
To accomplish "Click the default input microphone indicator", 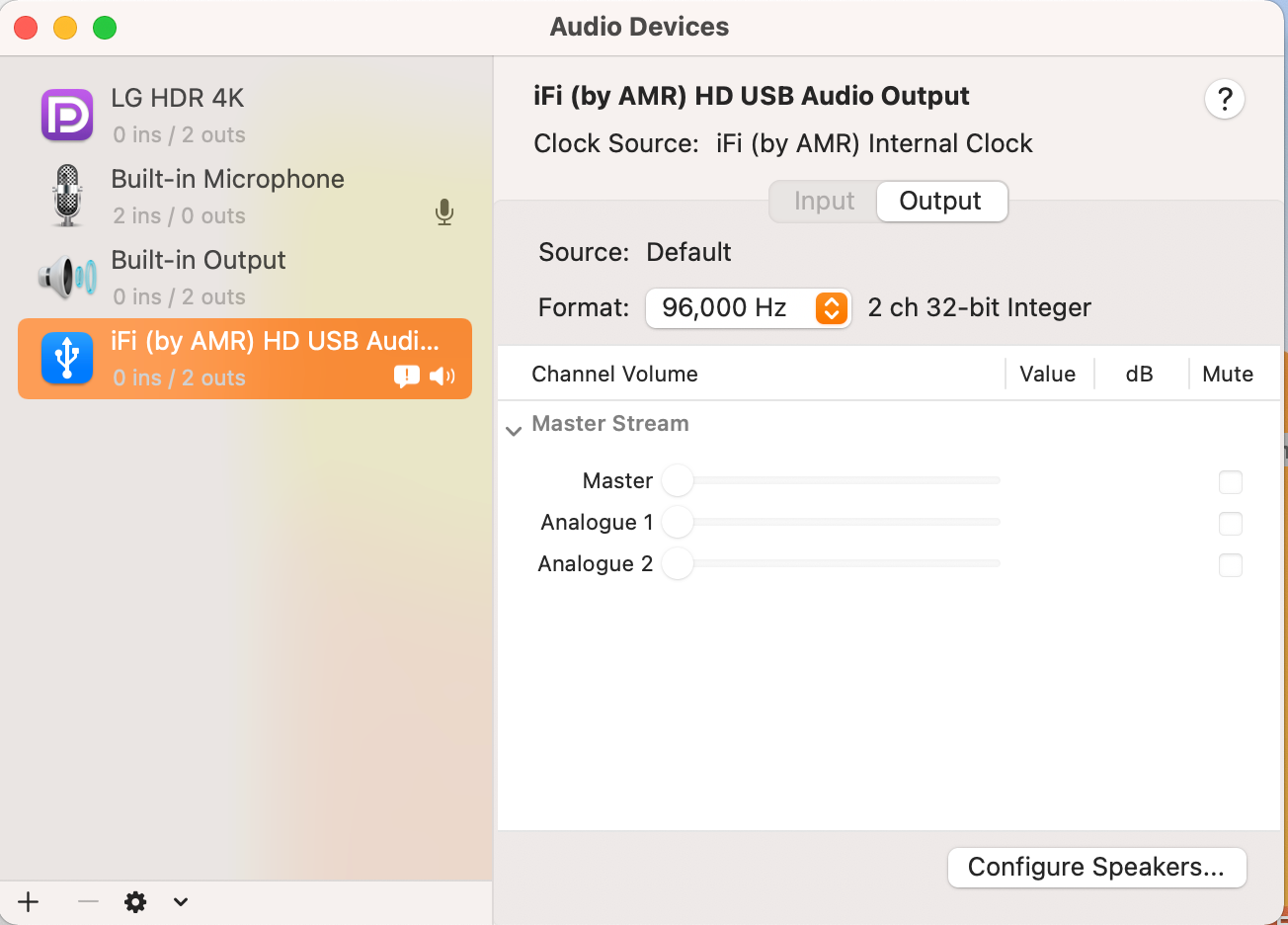I will [444, 211].
